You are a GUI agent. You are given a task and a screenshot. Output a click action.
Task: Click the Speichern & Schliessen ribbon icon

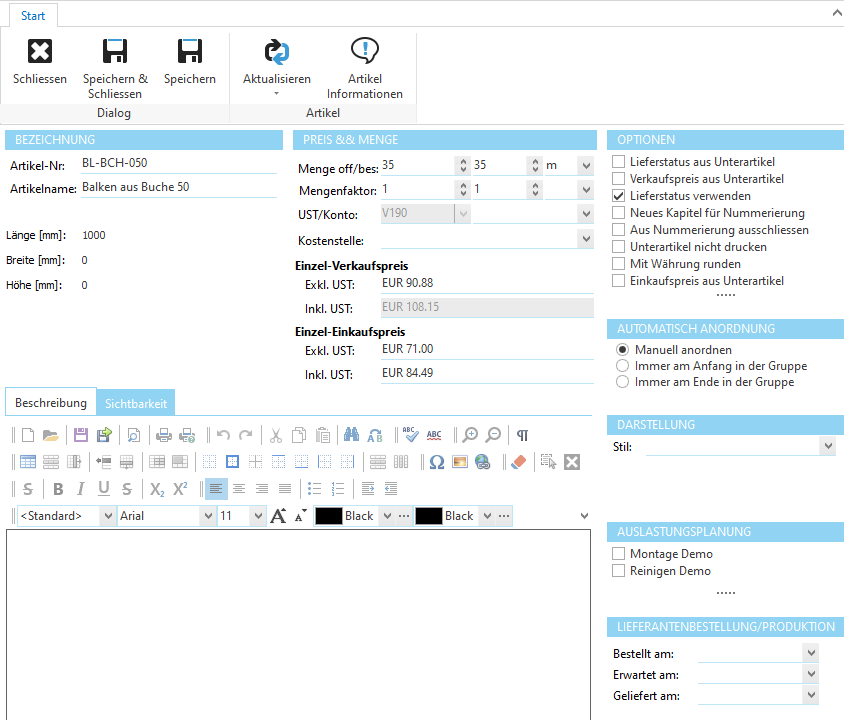click(115, 53)
